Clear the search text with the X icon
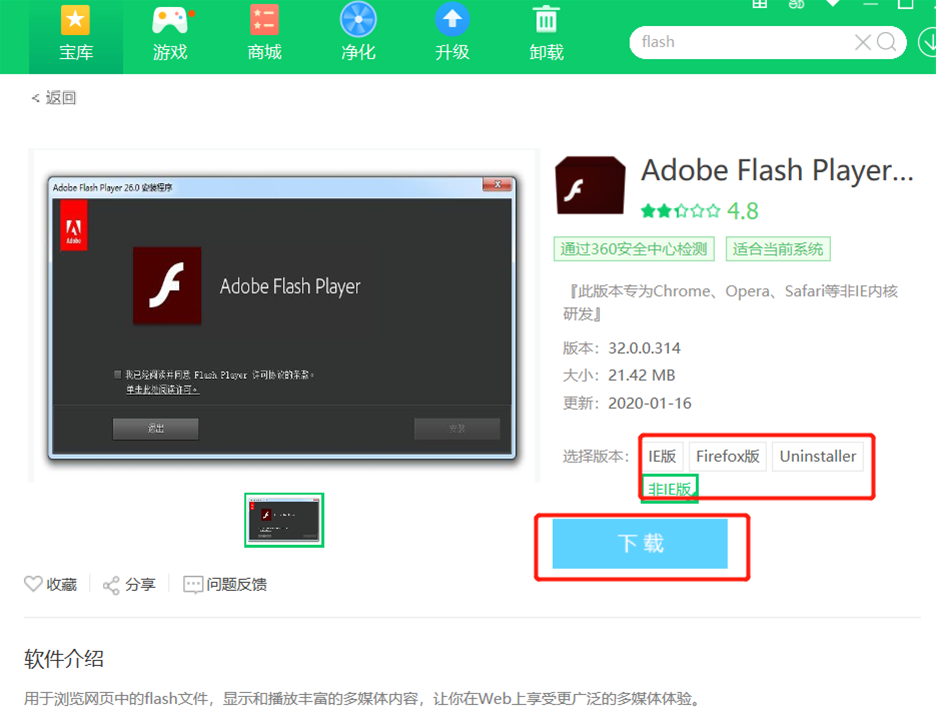 tap(863, 42)
